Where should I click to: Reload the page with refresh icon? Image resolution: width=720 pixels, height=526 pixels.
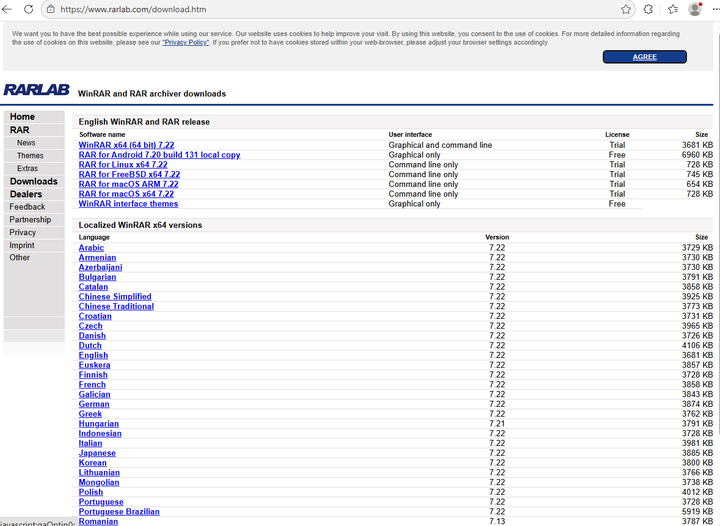pos(28,9)
